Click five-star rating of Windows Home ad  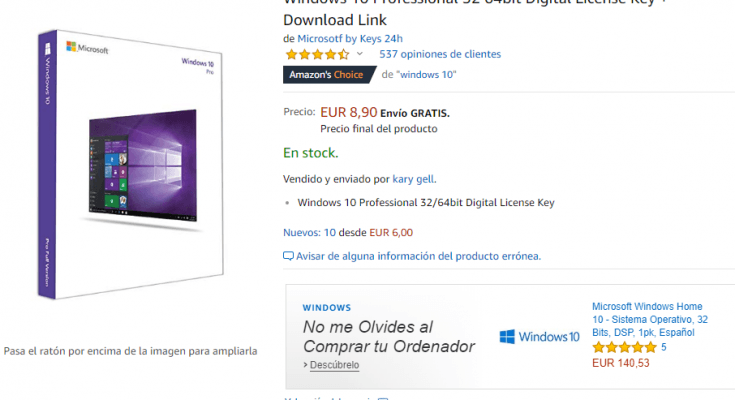click(624, 347)
